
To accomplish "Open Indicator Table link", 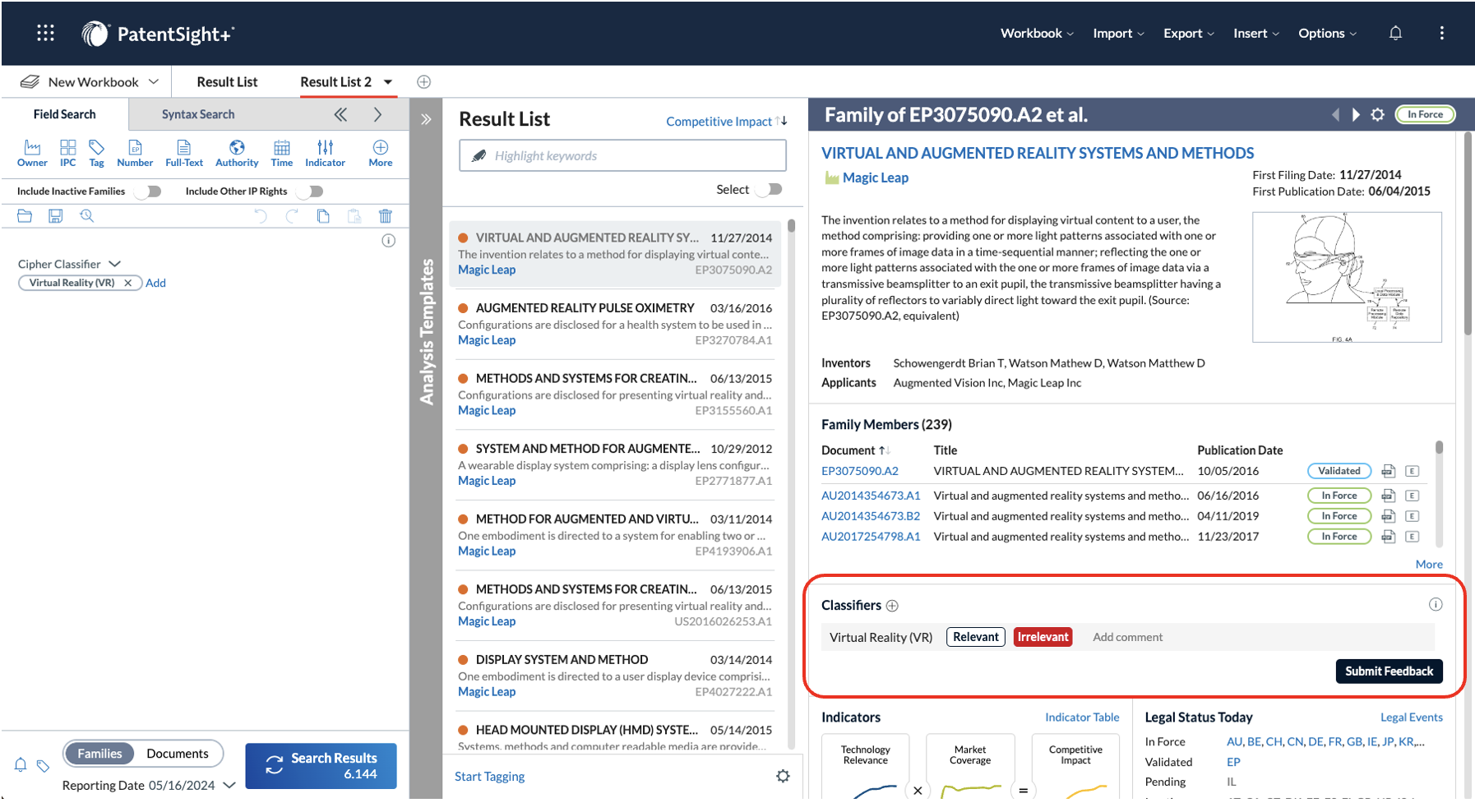I will [x=1082, y=717].
